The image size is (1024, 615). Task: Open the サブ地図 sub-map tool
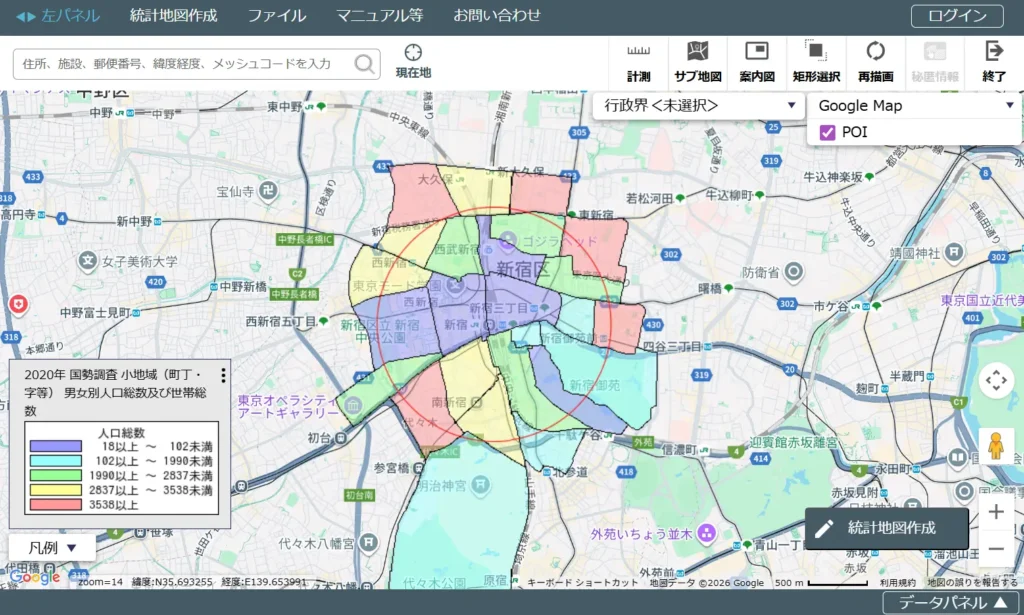point(697,62)
